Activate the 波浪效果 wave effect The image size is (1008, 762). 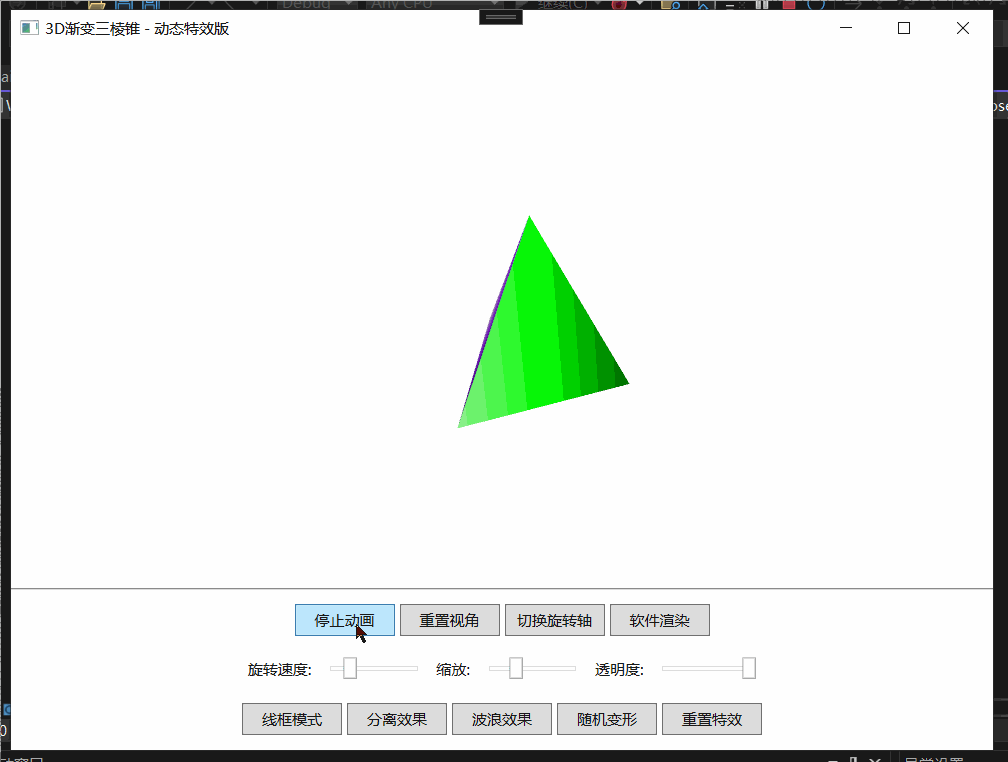point(502,719)
